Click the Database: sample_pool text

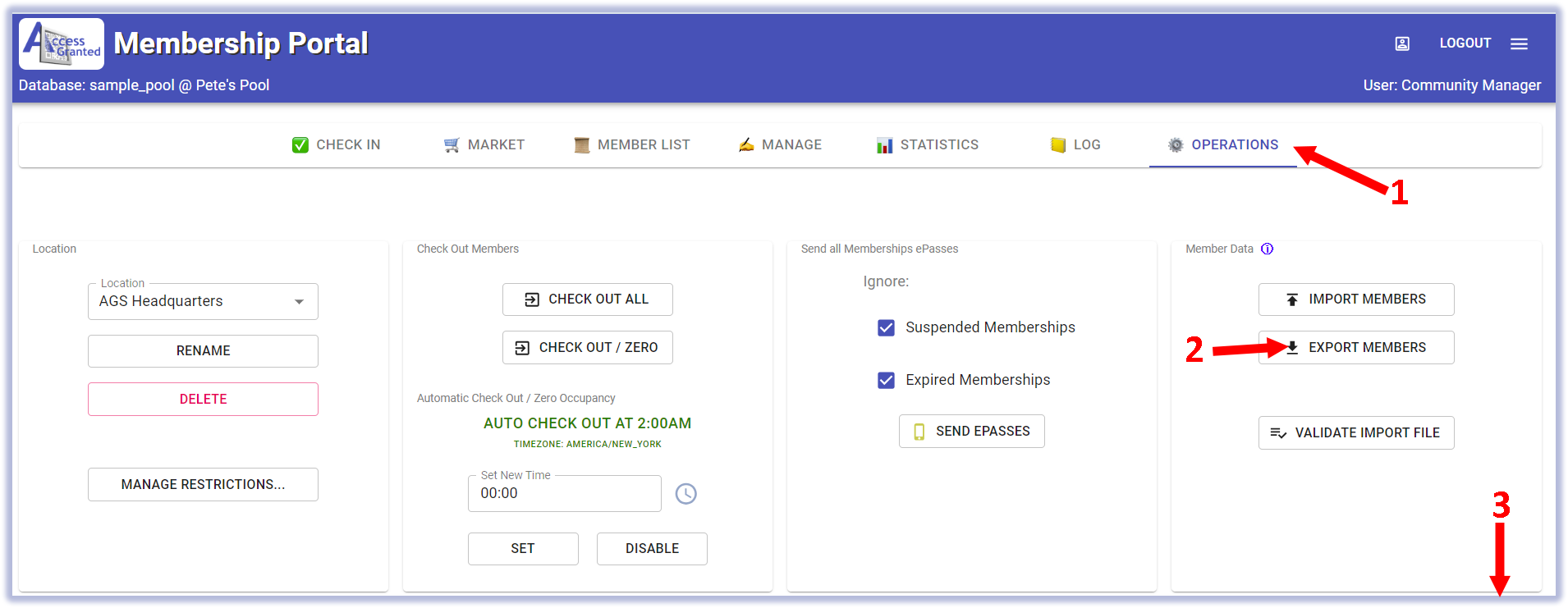[144, 85]
